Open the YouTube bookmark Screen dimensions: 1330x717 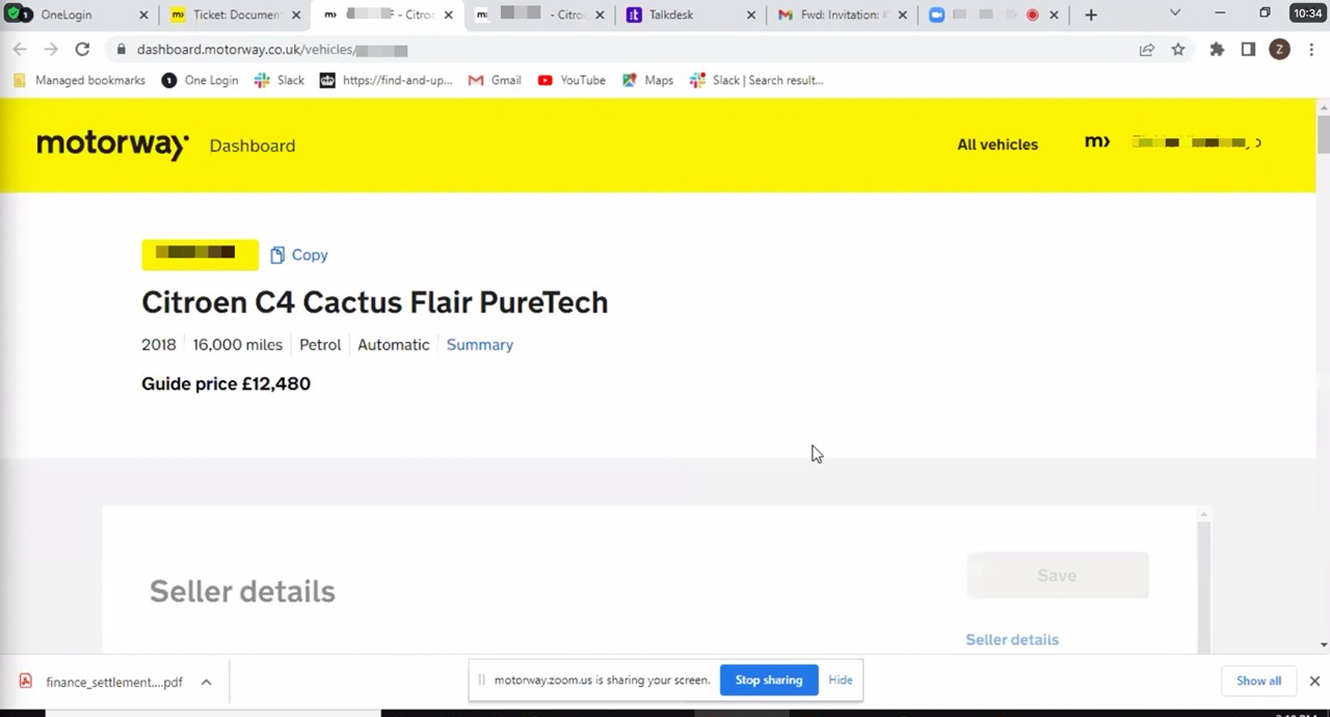572,80
